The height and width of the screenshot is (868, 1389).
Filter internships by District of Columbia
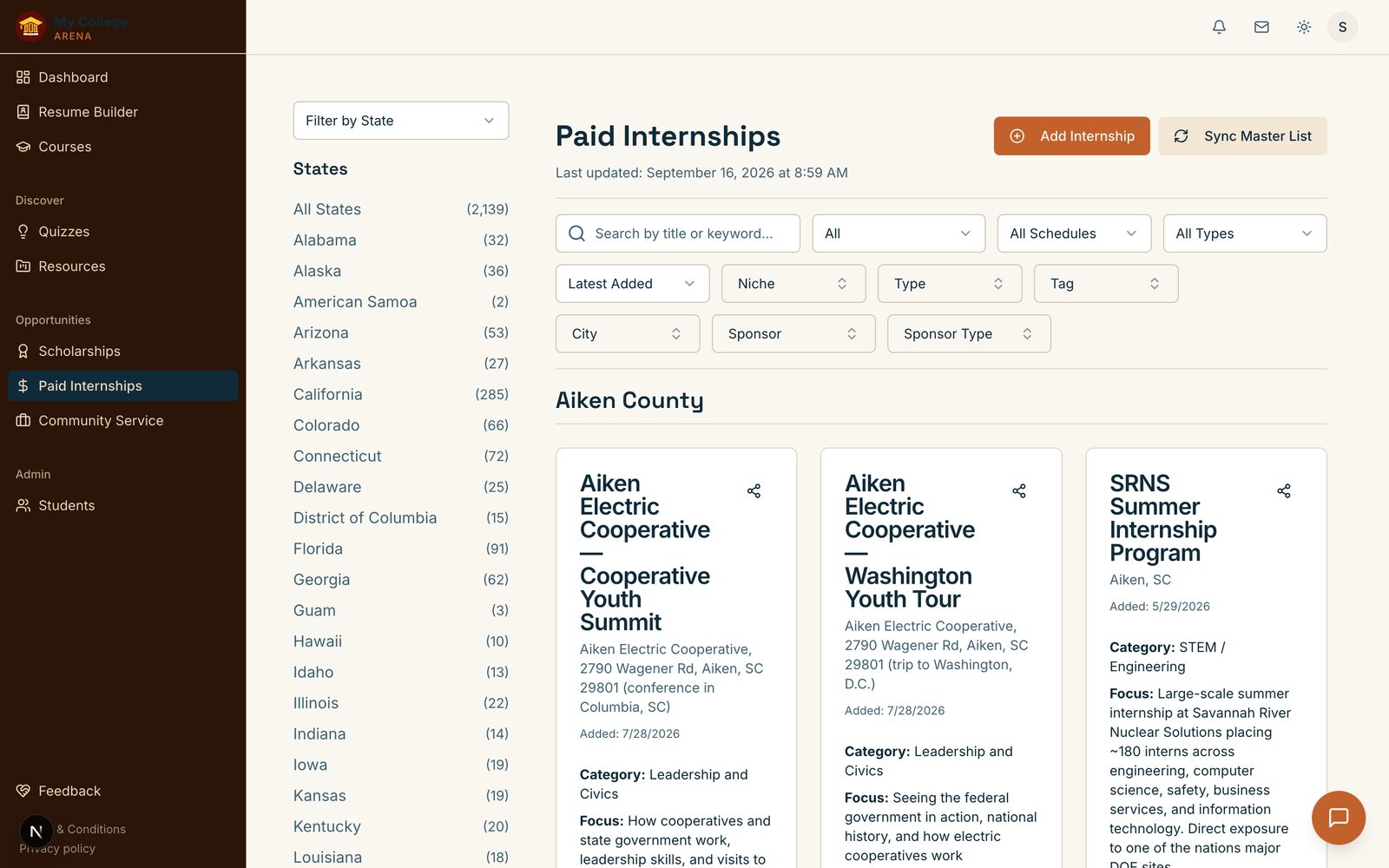pos(401,518)
